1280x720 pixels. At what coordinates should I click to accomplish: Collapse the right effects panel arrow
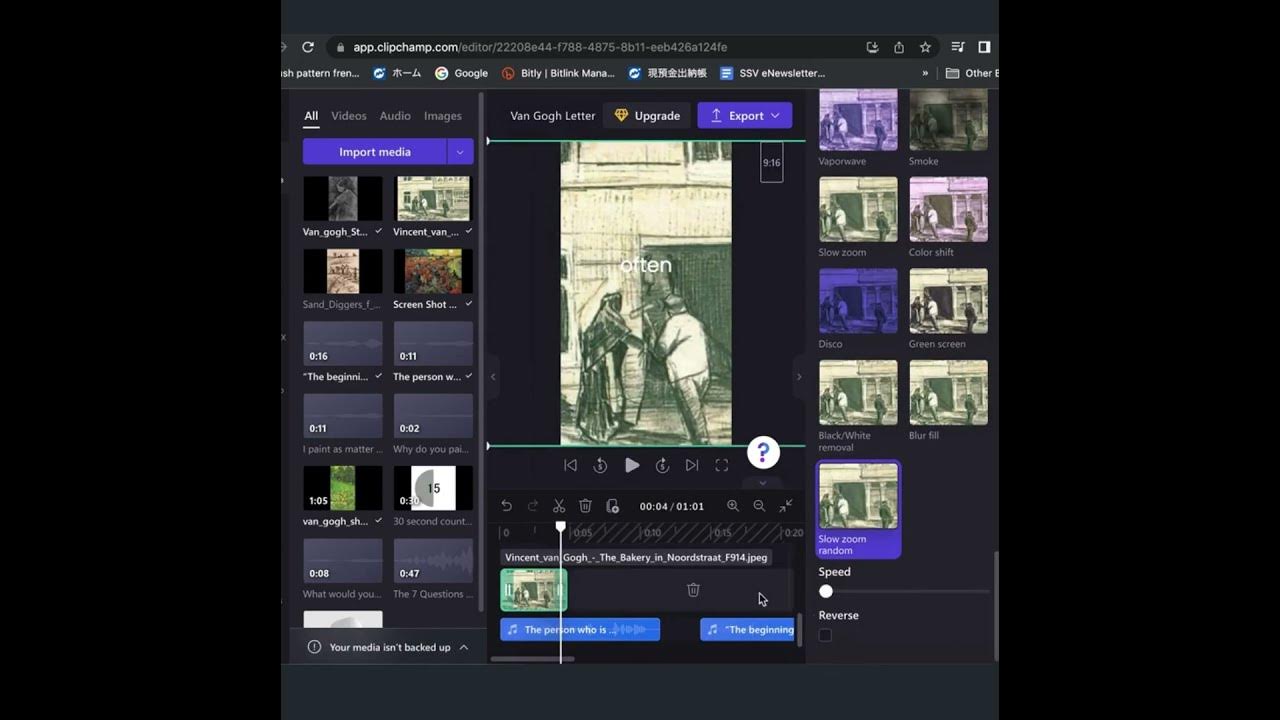click(798, 377)
